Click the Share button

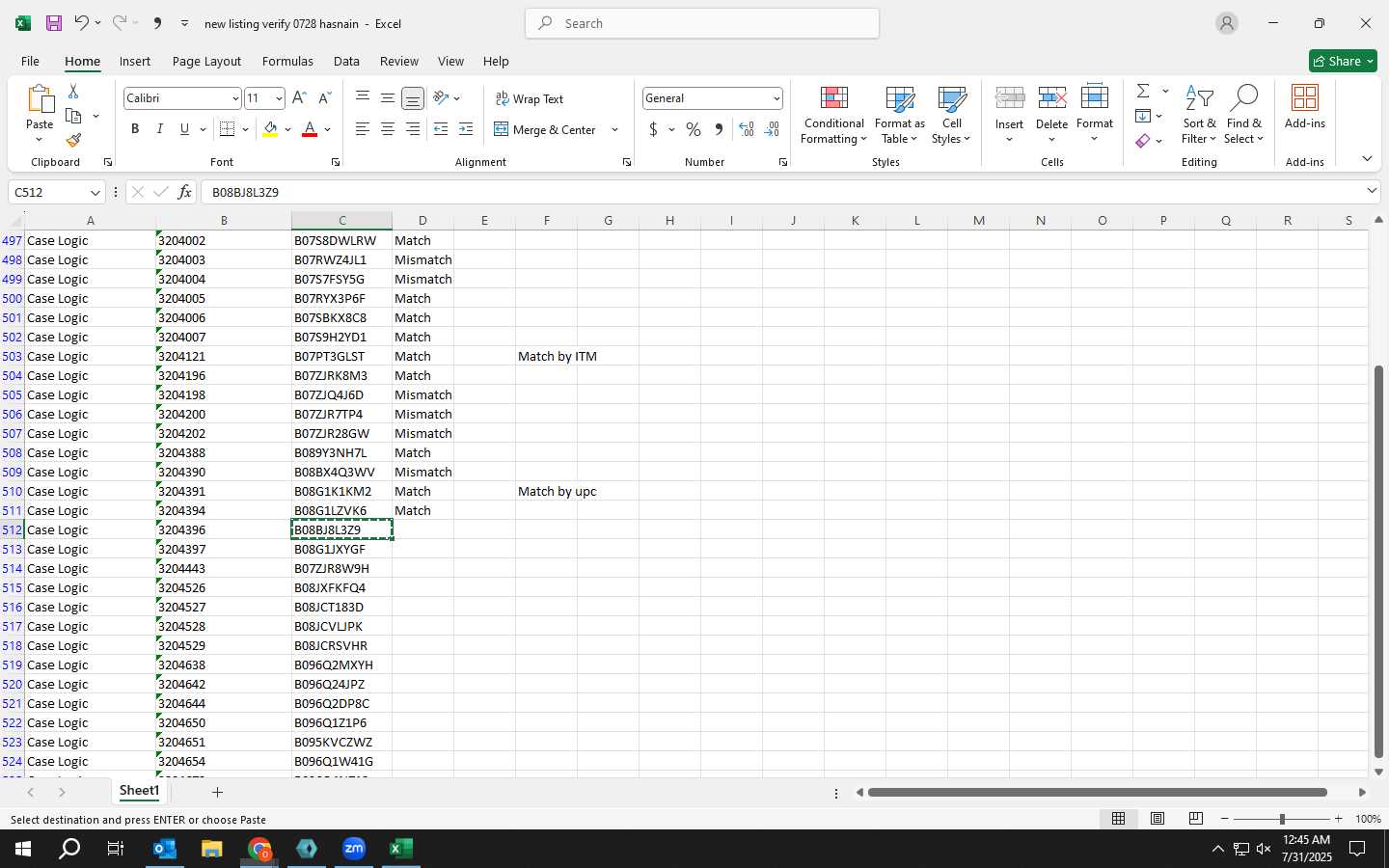(x=1343, y=61)
